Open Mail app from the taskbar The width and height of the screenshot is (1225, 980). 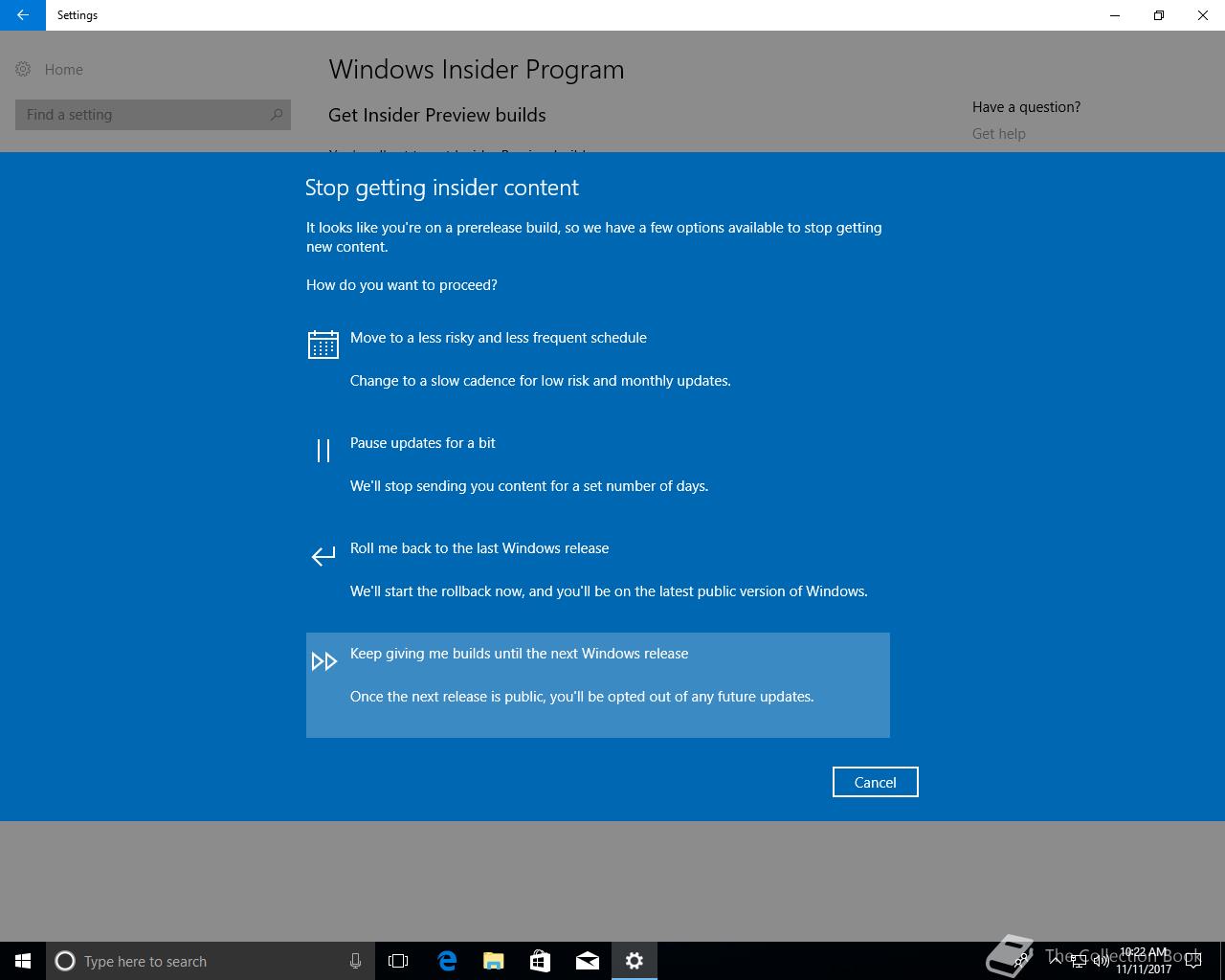click(x=588, y=961)
